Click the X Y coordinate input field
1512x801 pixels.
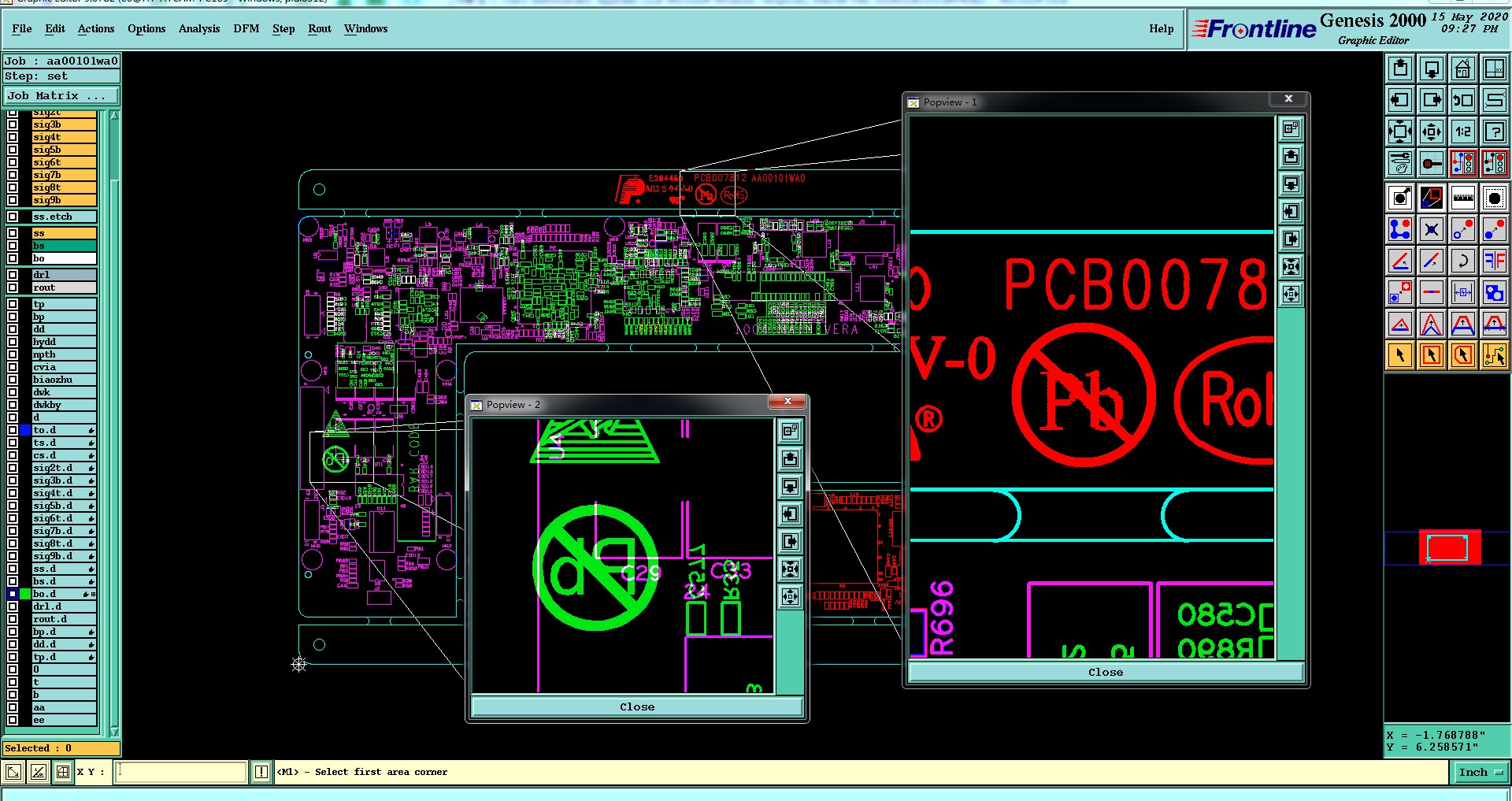tap(181, 772)
